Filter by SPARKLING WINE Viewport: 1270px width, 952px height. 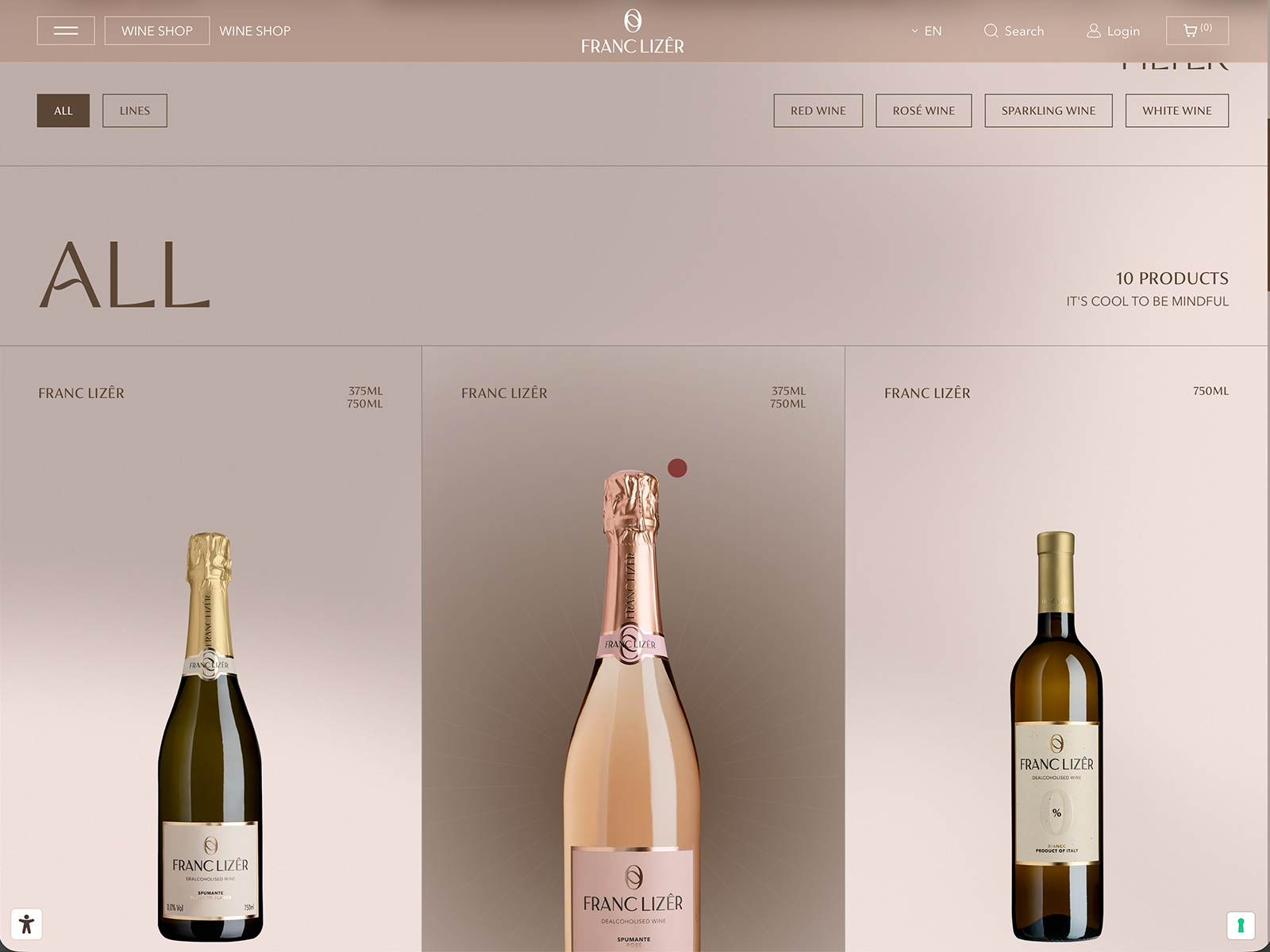[x=1049, y=110]
